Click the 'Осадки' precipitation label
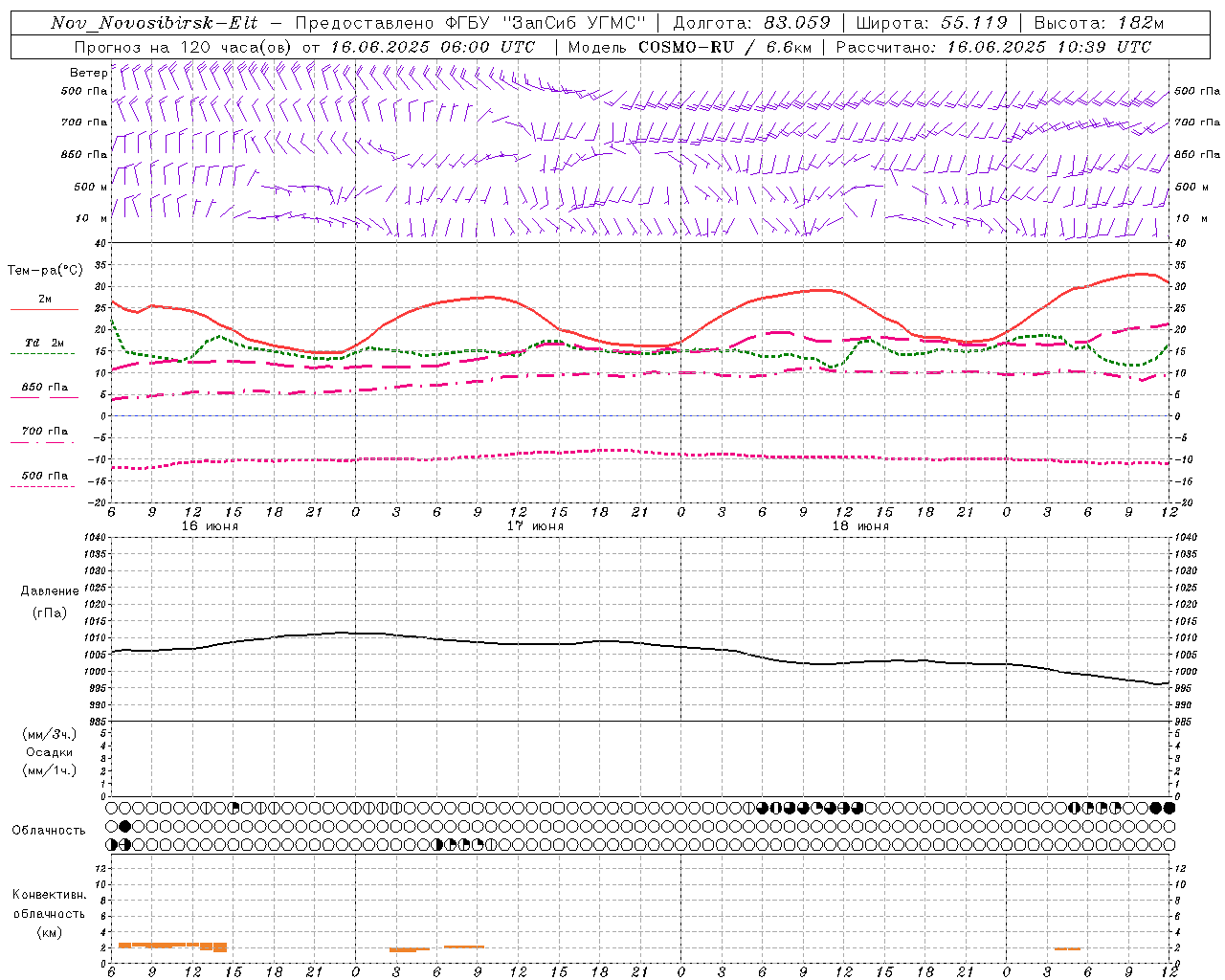1225x980 pixels. pos(50,752)
